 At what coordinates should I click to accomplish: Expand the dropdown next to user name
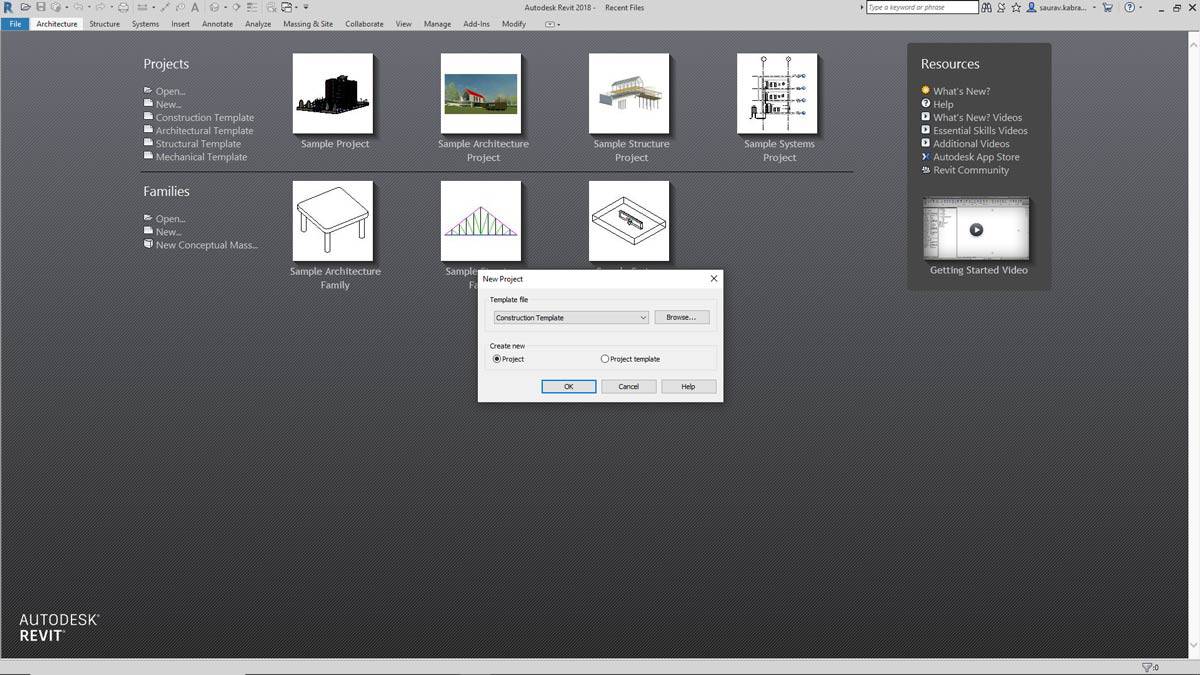(1094, 7)
